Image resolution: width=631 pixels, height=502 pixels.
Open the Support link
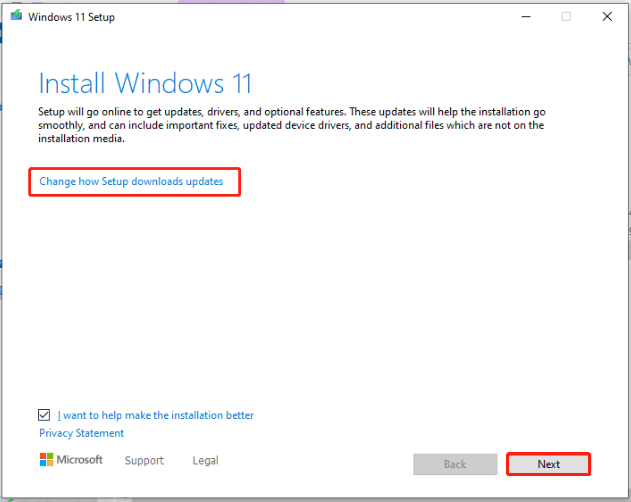(144, 460)
